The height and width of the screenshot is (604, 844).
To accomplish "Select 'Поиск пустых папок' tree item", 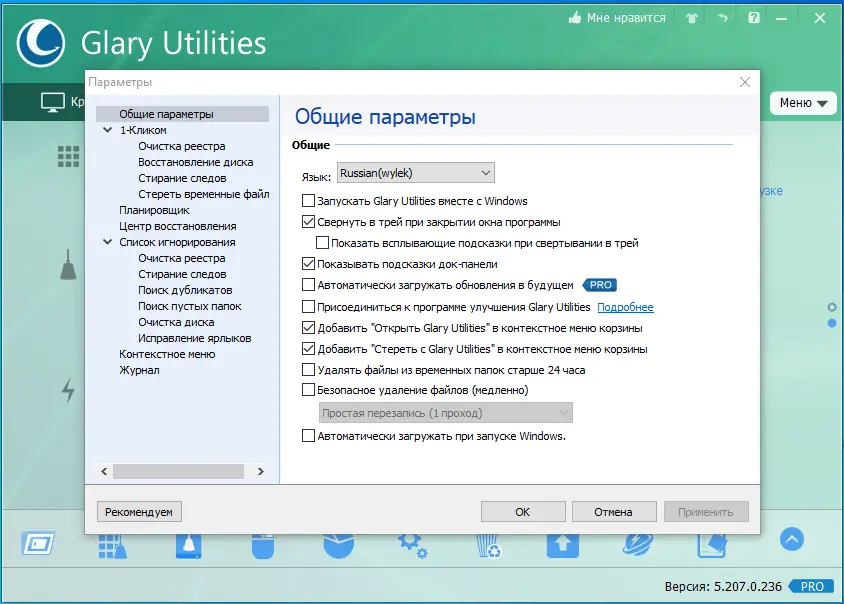I will [189, 306].
